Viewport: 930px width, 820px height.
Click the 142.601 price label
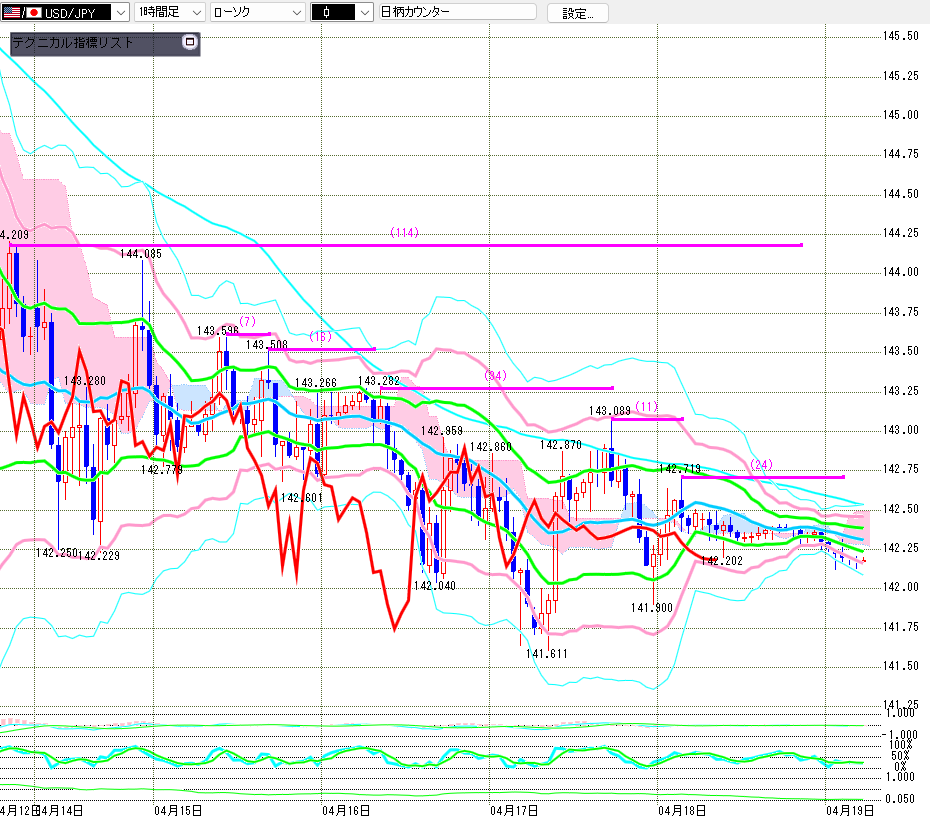(x=302, y=498)
